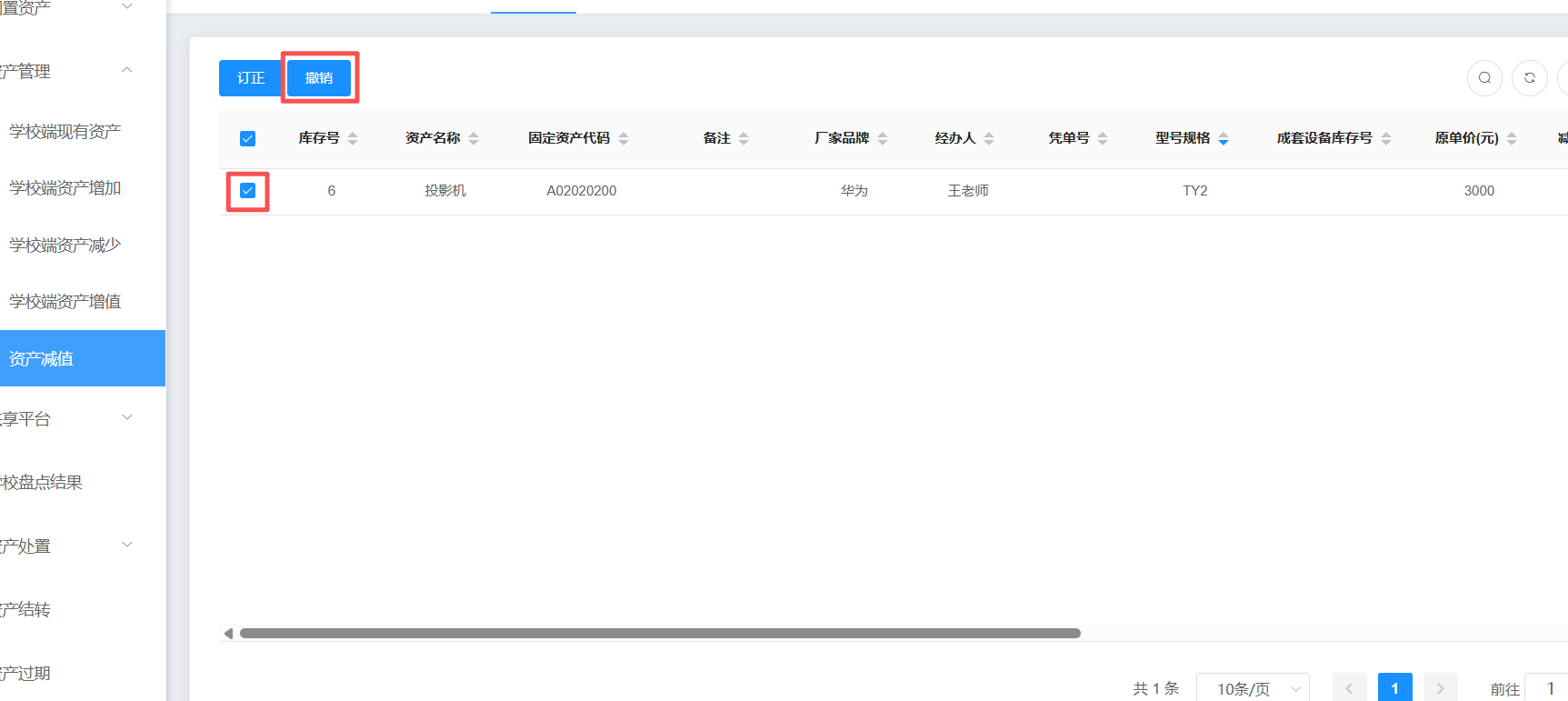This screenshot has width=1568, height=701.
Task: Open 学校端资产增值 menu item
Action: tap(65, 302)
